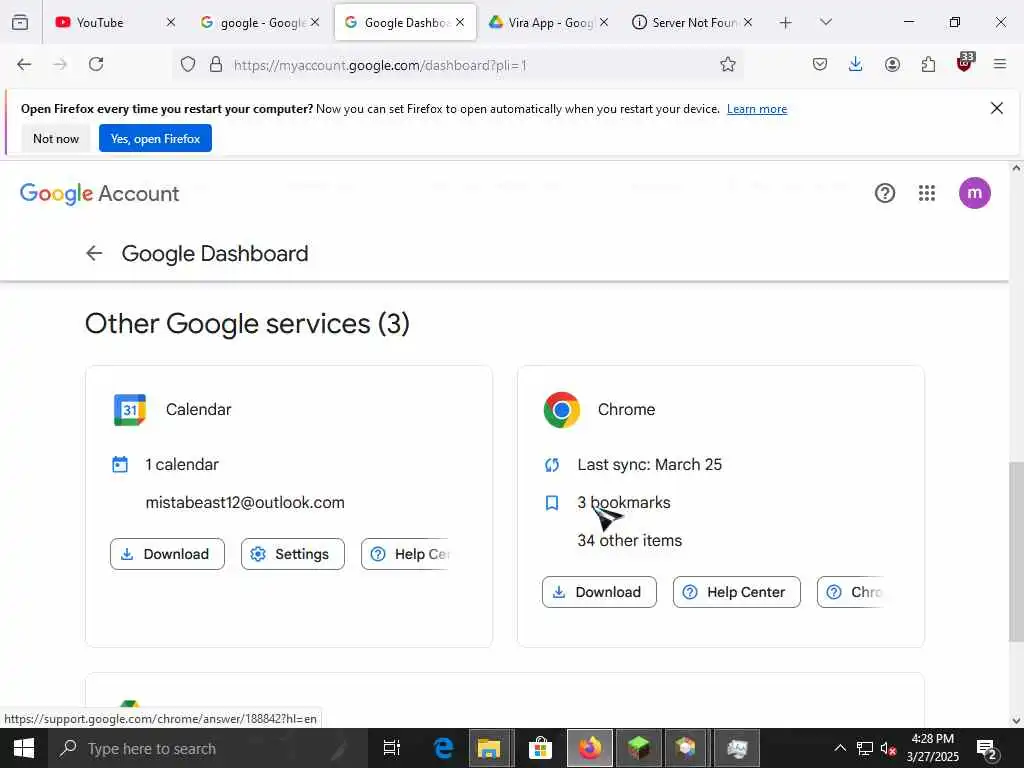Dismiss the Firefox startup notification bar

point(997,108)
